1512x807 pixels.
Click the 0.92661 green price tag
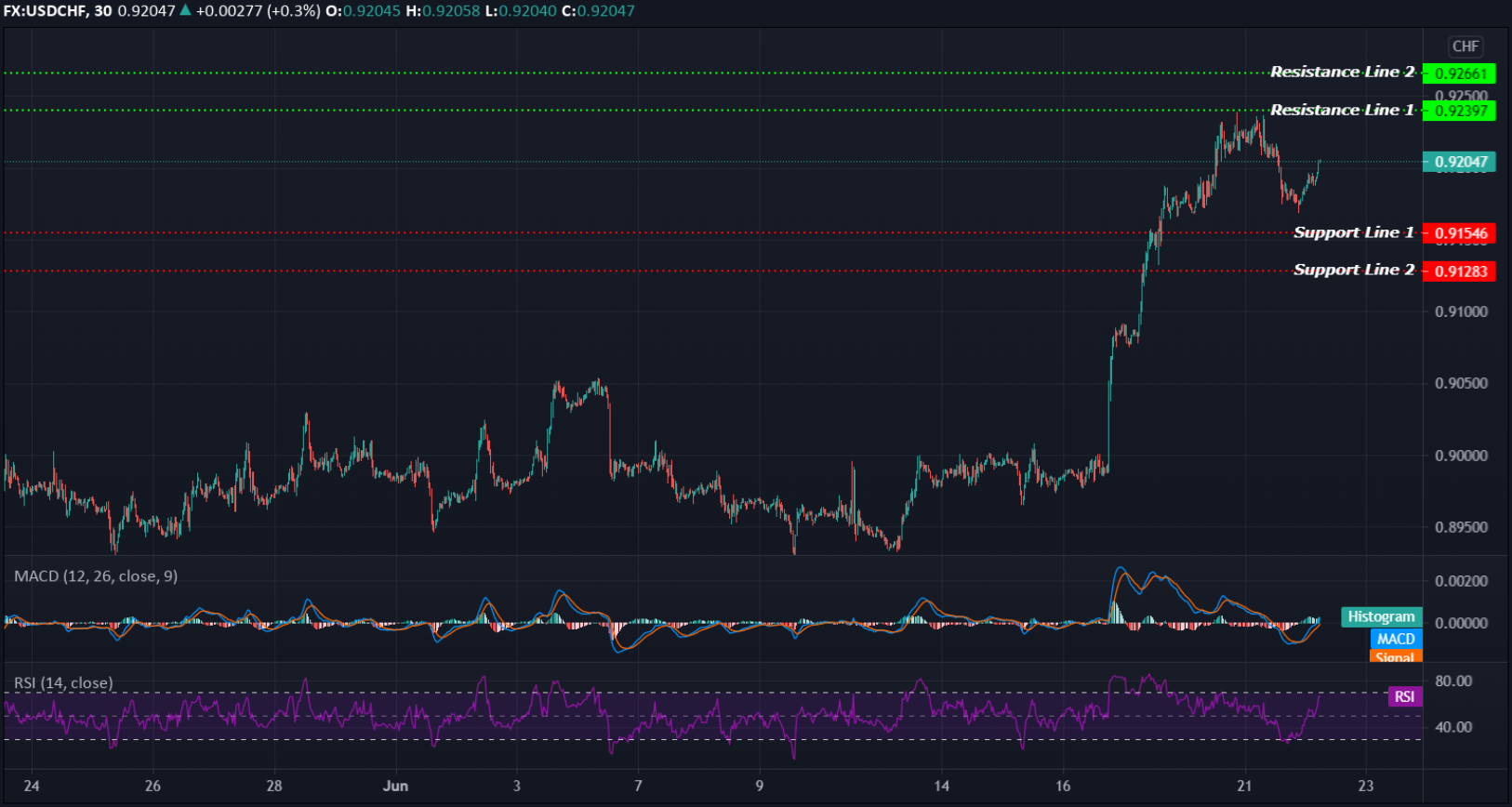click(x=1460, y=73)
